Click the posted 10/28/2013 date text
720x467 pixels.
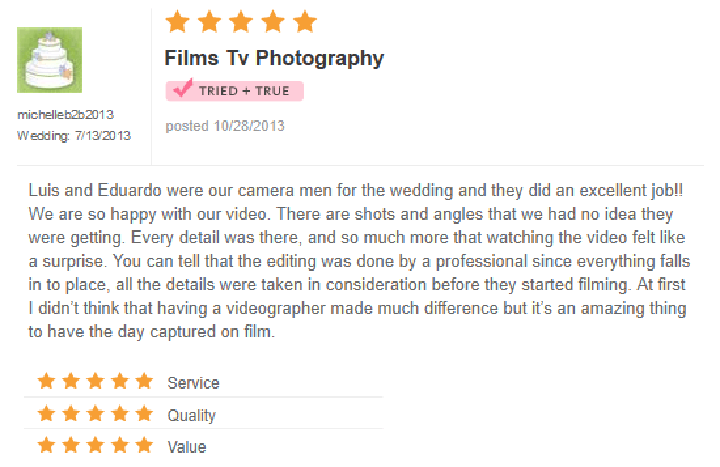(x=225, y=126)
